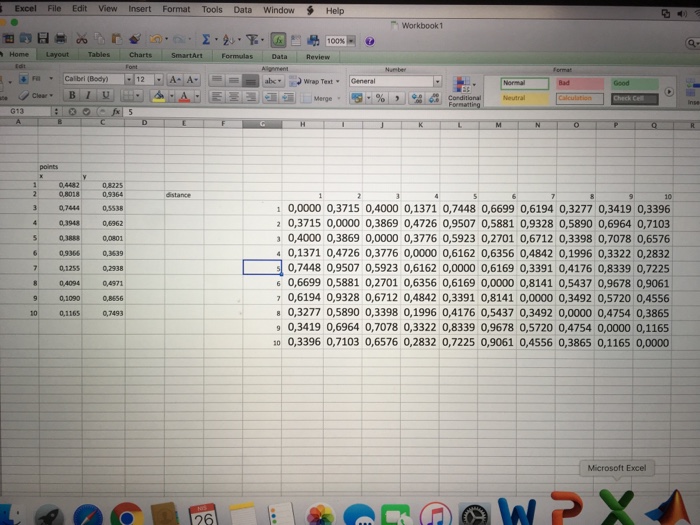
Task: Click the red font color swatch
Action: [184, 96]
